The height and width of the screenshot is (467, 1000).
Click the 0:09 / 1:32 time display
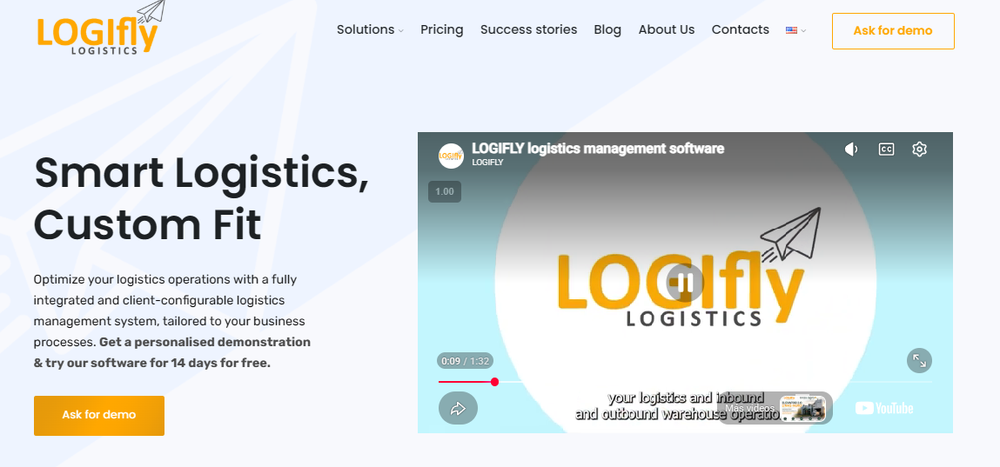tap(465, 361)
